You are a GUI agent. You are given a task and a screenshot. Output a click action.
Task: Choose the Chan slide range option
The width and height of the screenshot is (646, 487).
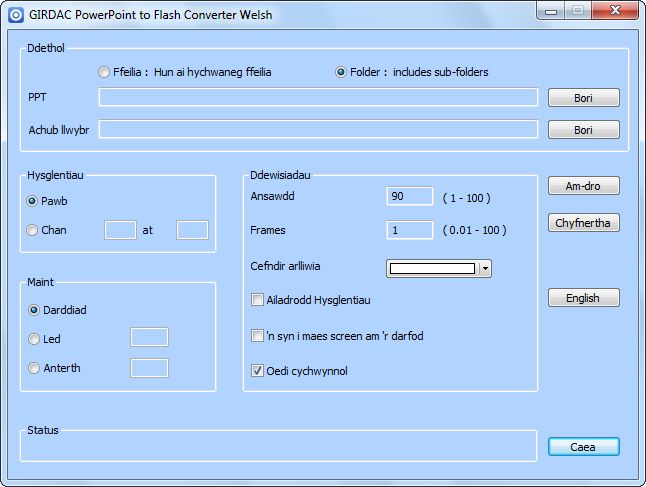click(x=32, y=230)
